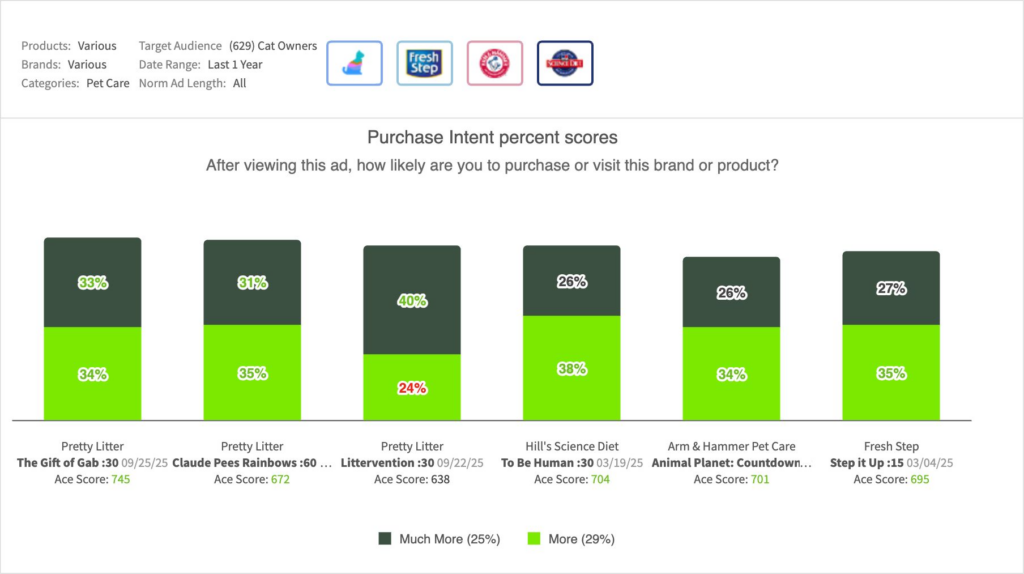The image size is (1024, 574).
Task: Open the Target Audience Cat Owners filter
Action: point(273,46)
